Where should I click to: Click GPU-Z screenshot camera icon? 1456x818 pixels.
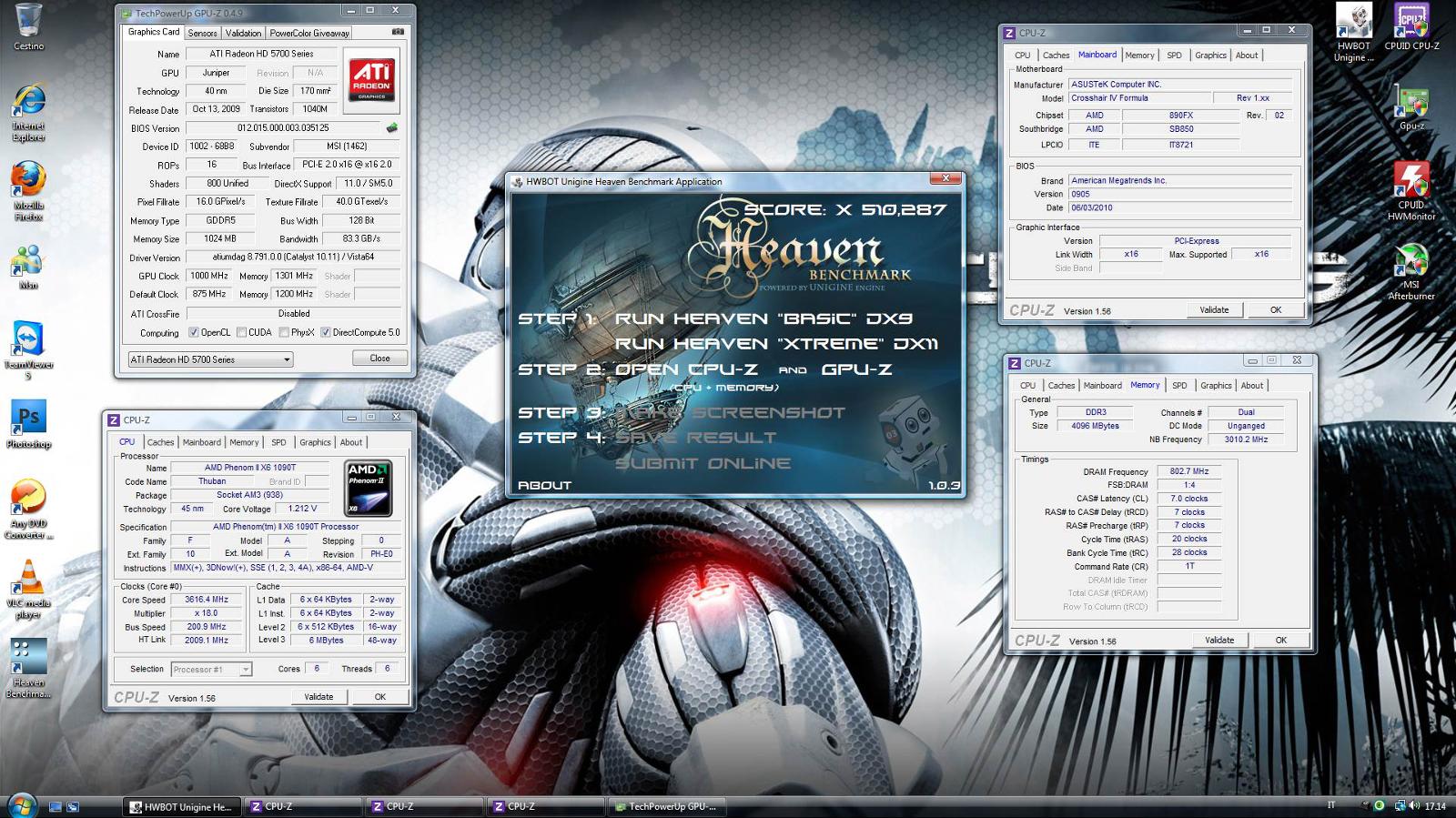click(x=398, y=32)
